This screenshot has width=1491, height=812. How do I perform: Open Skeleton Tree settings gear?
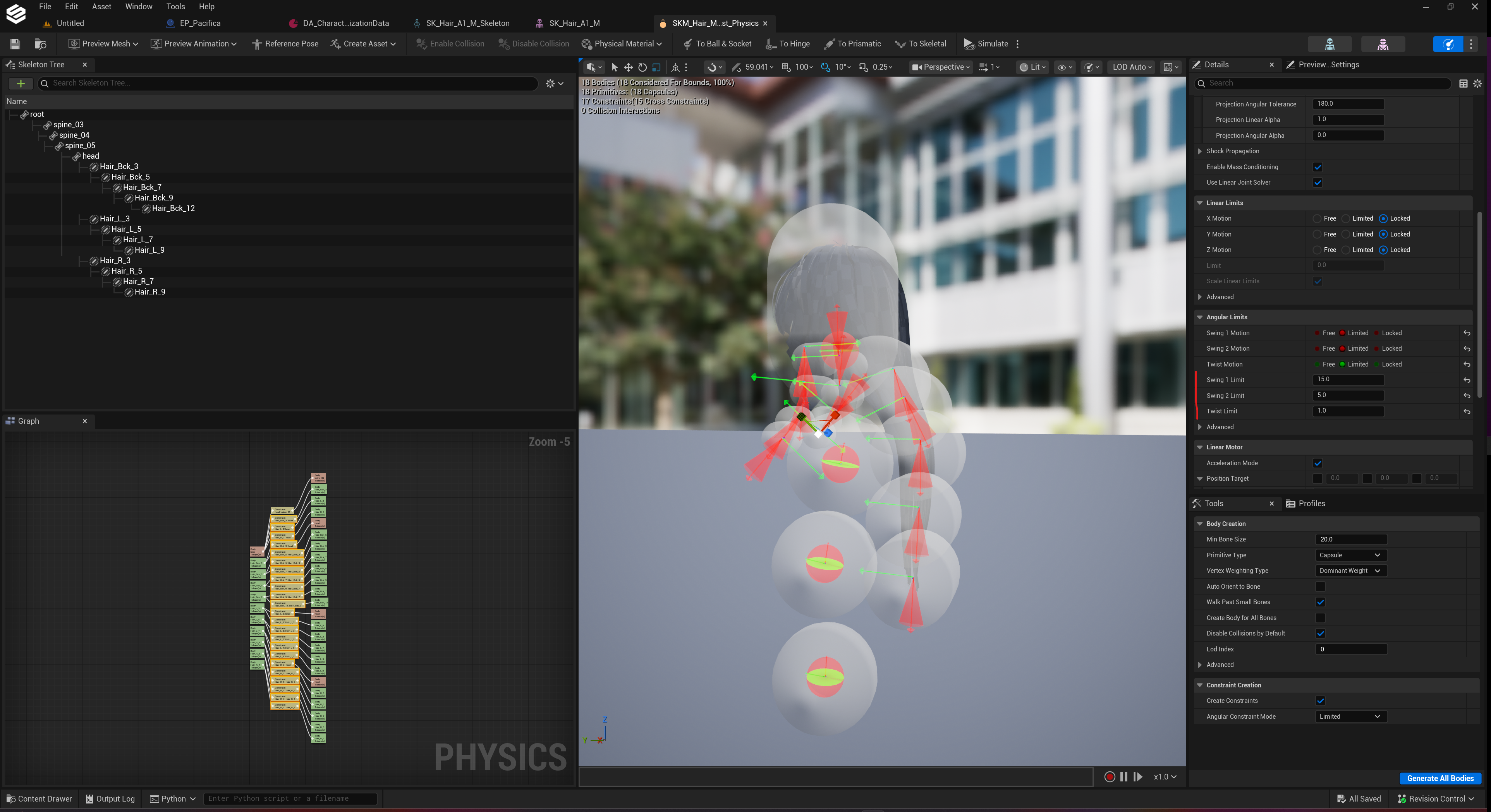554,83
